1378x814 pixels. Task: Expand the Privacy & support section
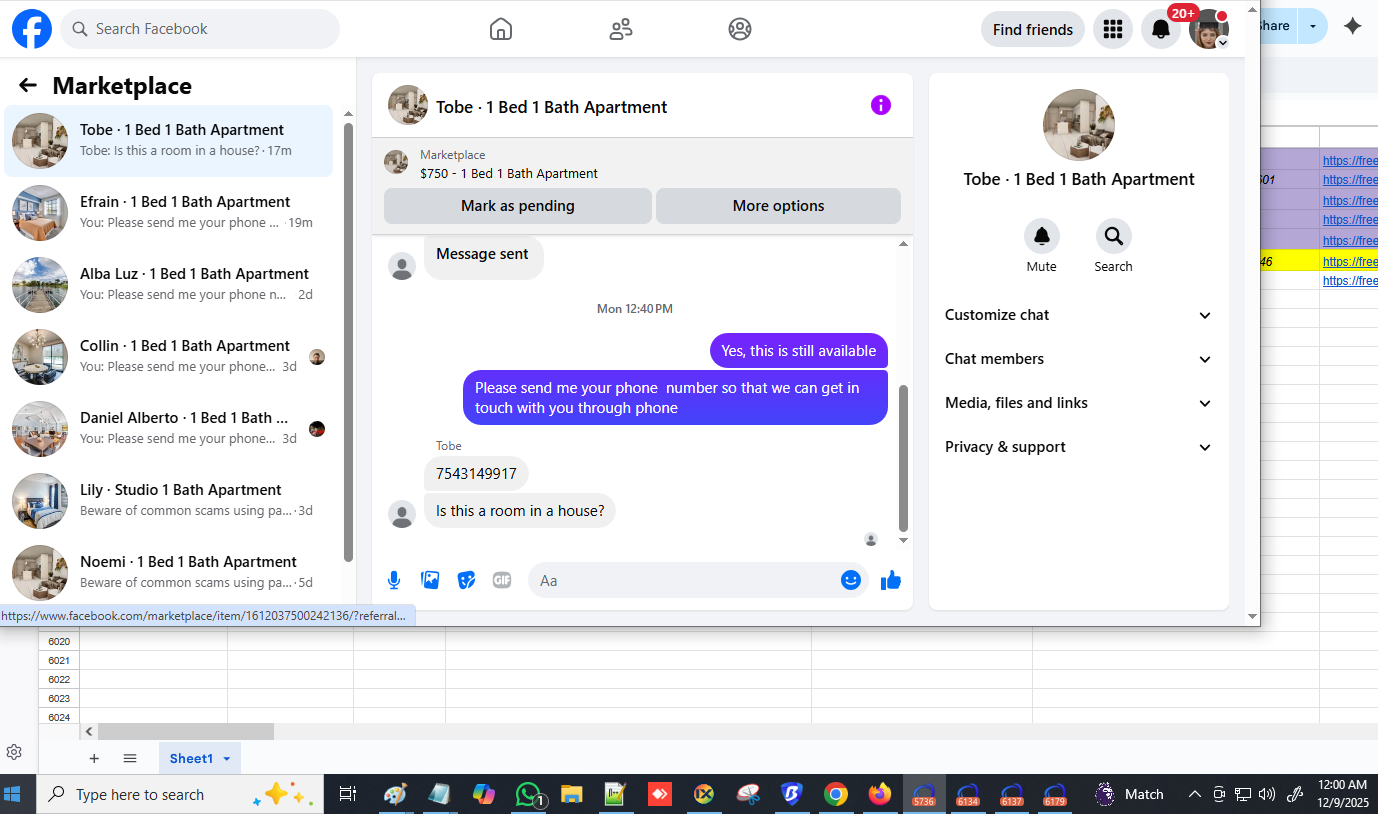(x=1078, y=447)
